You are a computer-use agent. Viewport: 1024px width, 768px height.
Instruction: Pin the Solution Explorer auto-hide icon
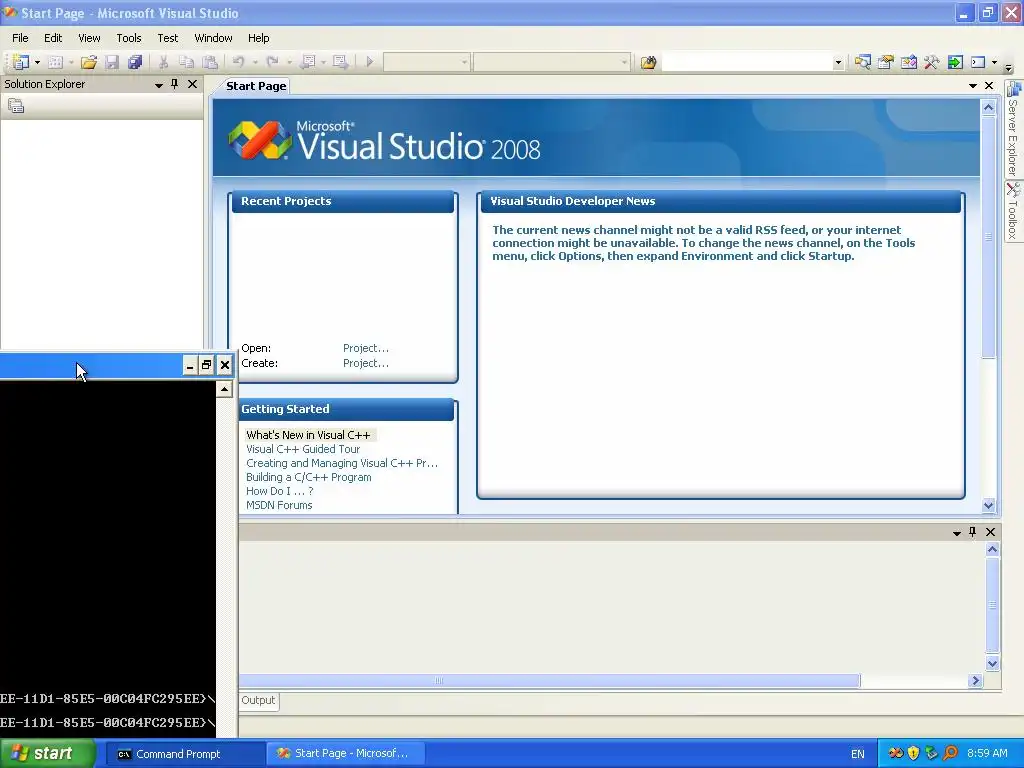(174, 84)
